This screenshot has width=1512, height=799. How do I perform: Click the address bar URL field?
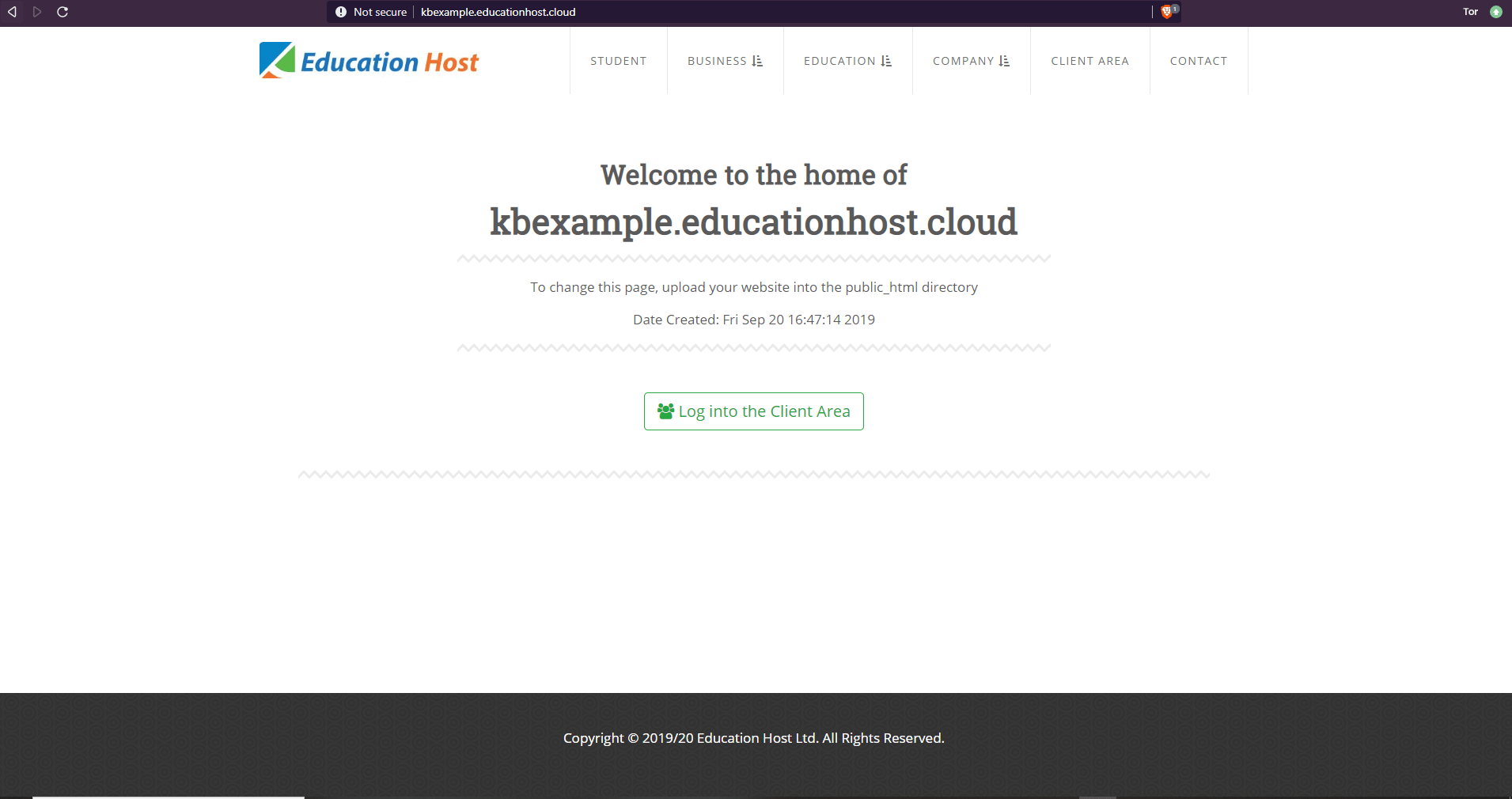point(753,12)
